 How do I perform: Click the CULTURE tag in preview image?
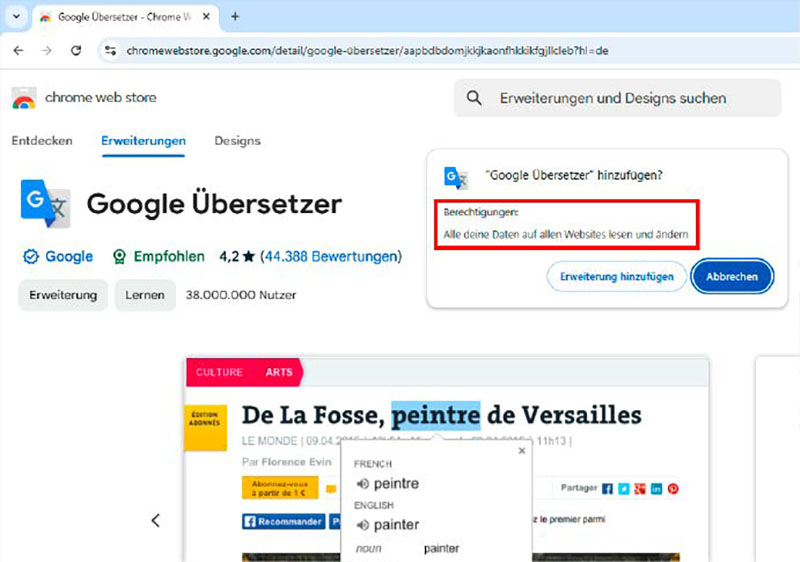(x=219, y=372)
